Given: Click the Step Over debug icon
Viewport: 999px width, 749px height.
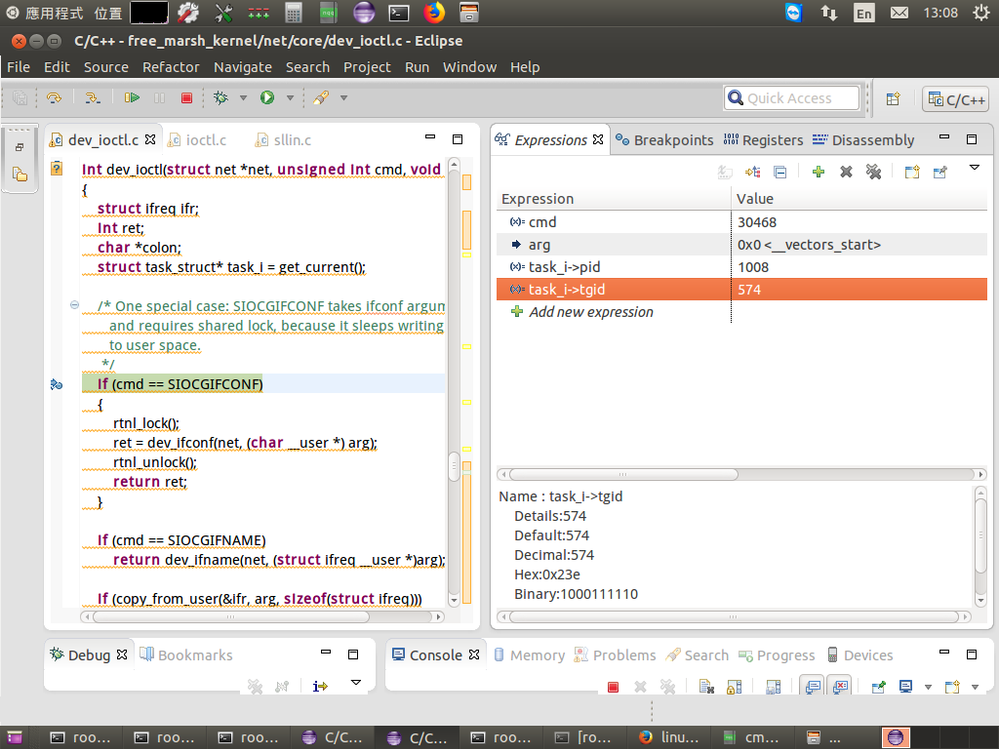Looking at the screenshot, I should coord(54,97).
